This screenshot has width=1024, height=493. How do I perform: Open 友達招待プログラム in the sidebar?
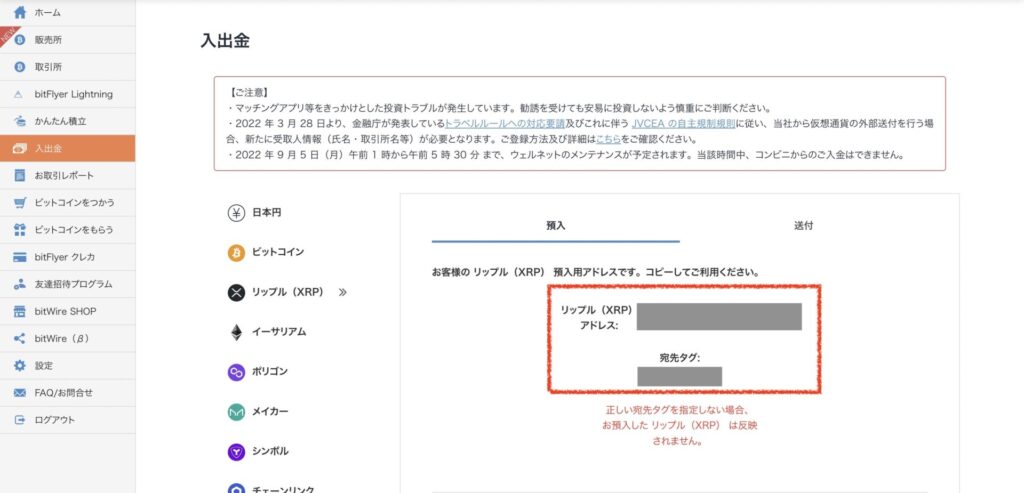[68, 284]
